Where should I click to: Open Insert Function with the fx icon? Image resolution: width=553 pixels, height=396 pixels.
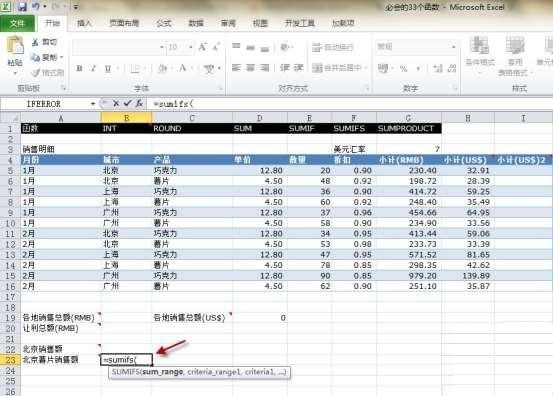tap(139, 103)
